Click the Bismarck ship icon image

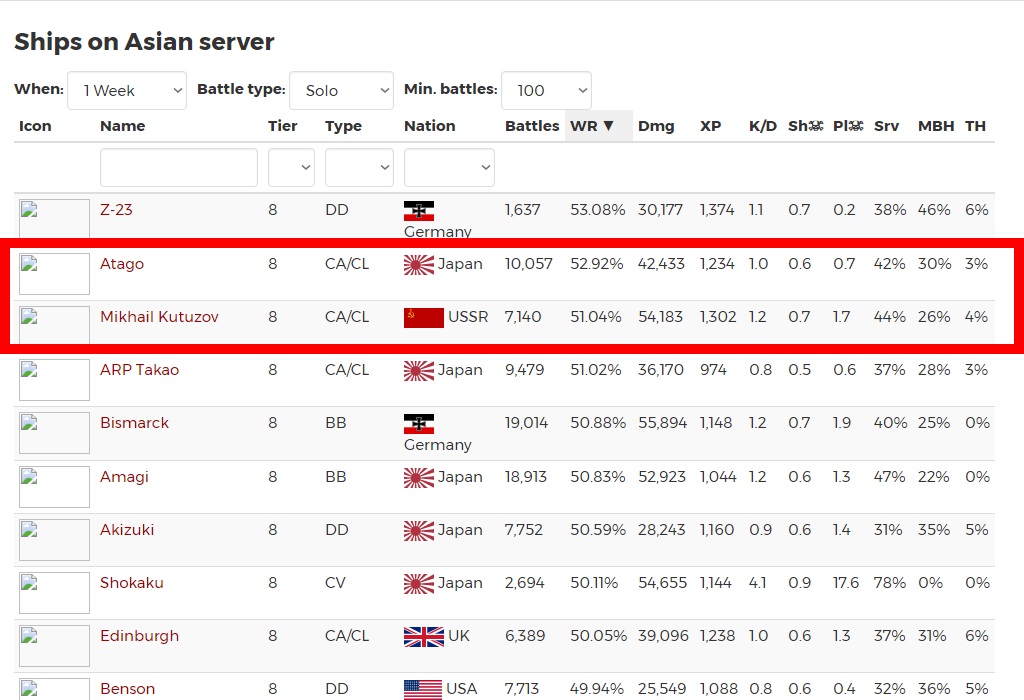pyautogui.click(x=54, y=432)
